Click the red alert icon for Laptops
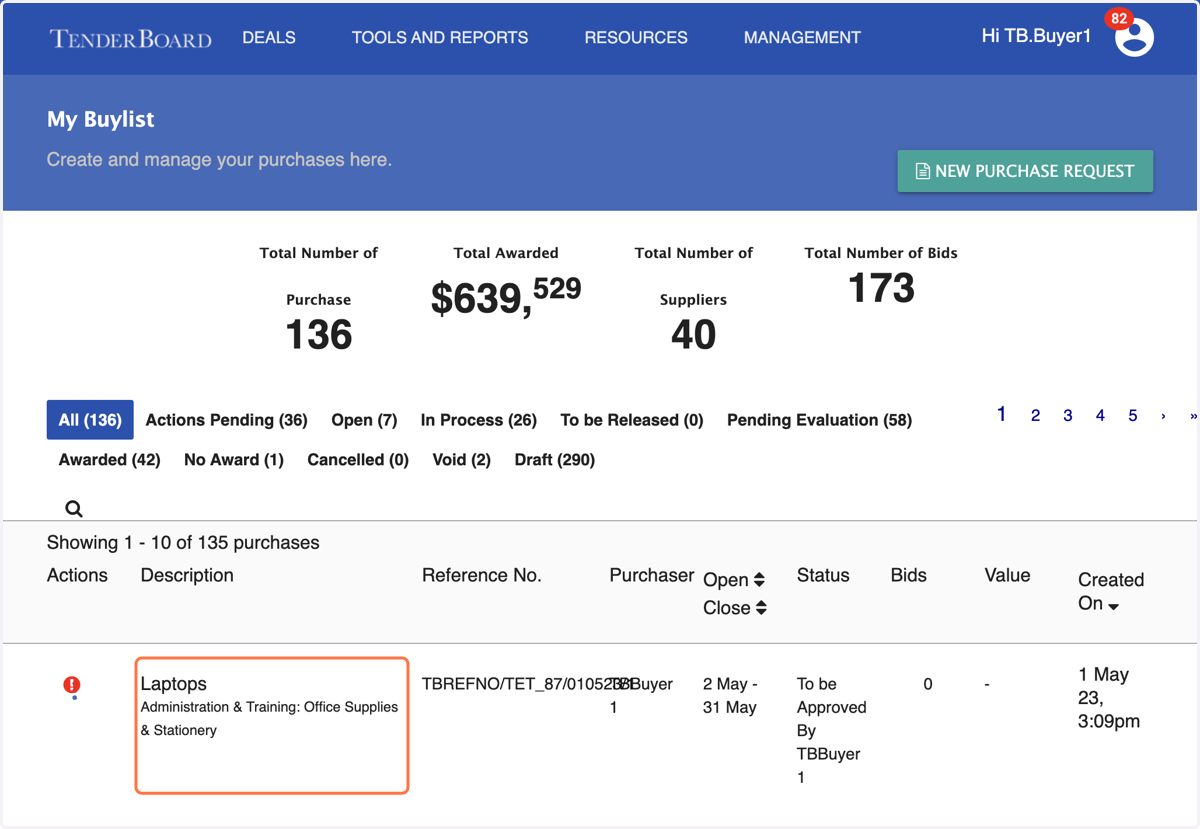 pyautogui.click(x=72, y=686)
